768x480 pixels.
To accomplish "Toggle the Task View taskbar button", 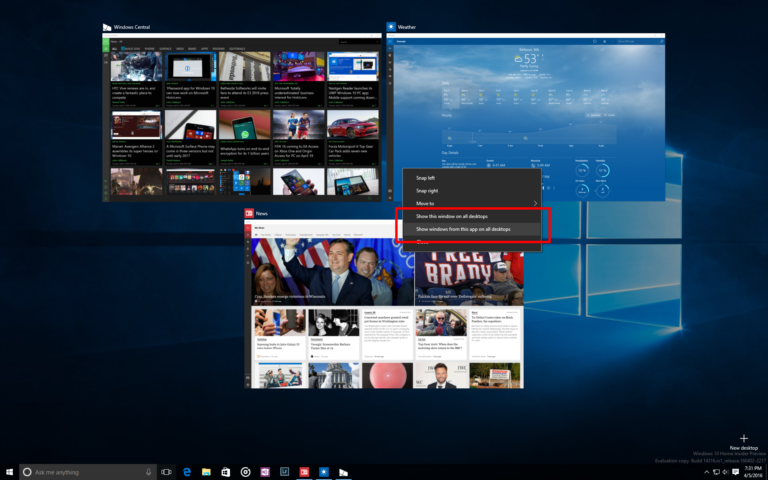I will coord(167,471).
